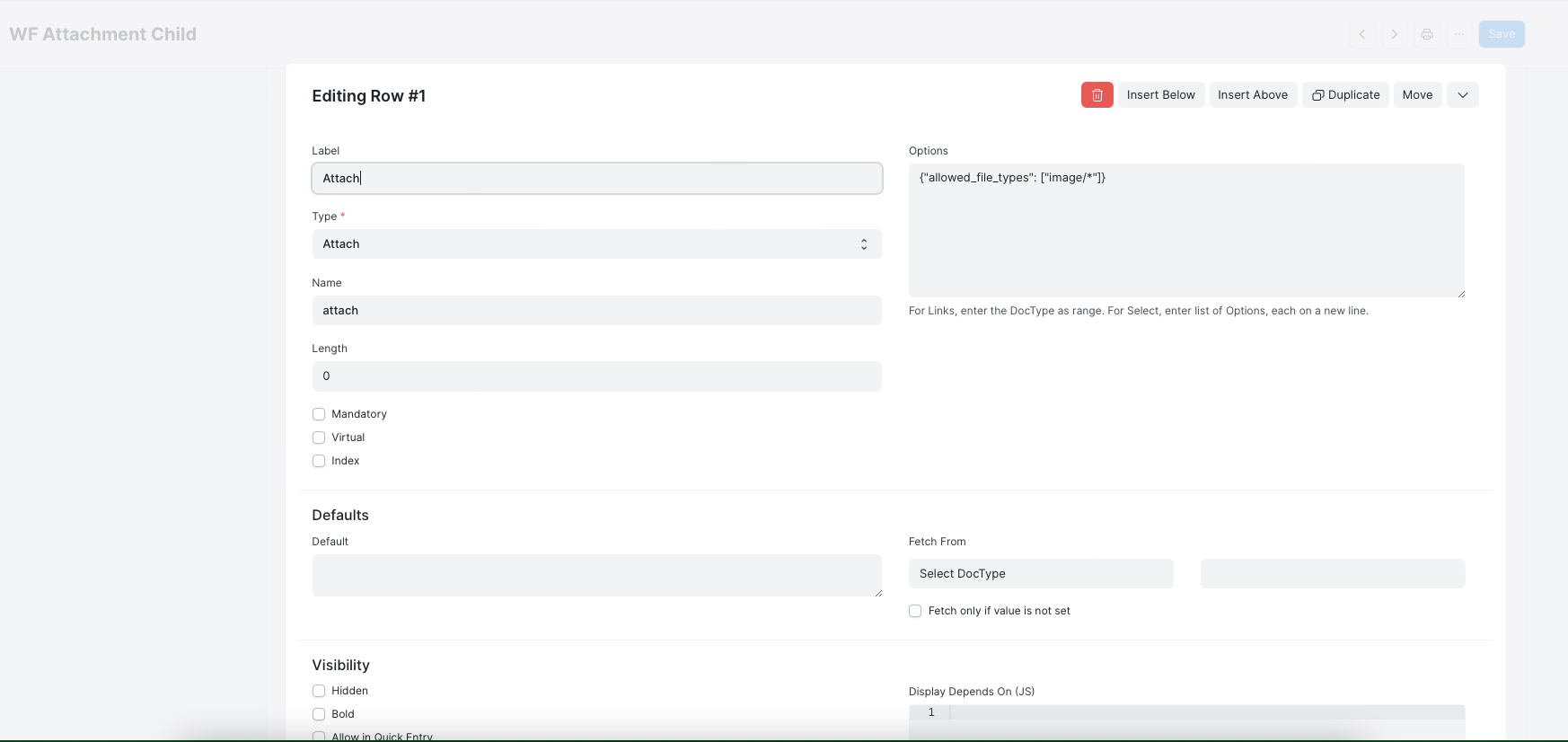Screen dimensions: 1568x742
Task: Focus the Length field
Action: coord(597,376)
